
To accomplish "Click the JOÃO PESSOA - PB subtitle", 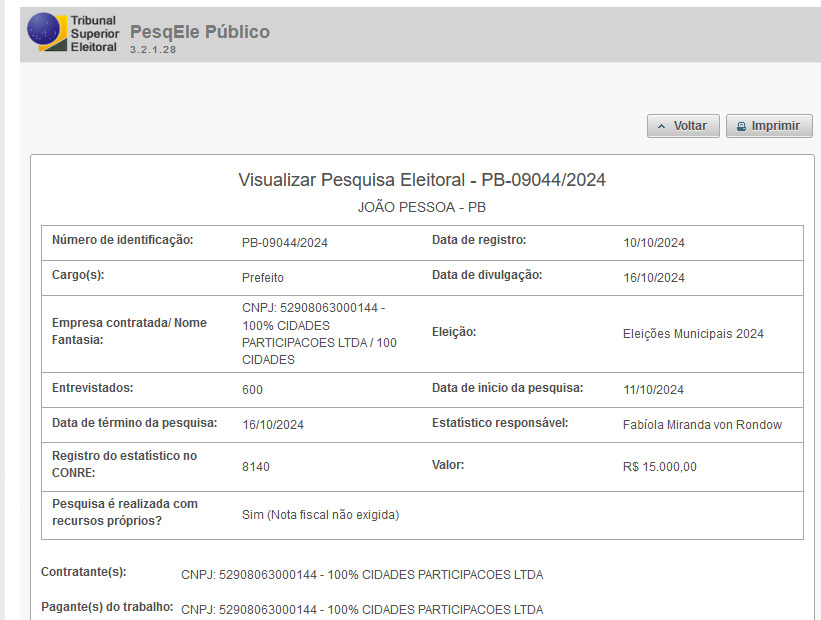I will click(x=422, y=207).
